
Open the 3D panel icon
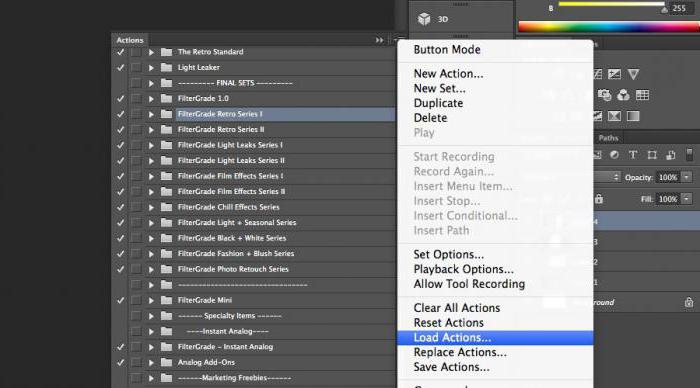(x=424, y=19)
